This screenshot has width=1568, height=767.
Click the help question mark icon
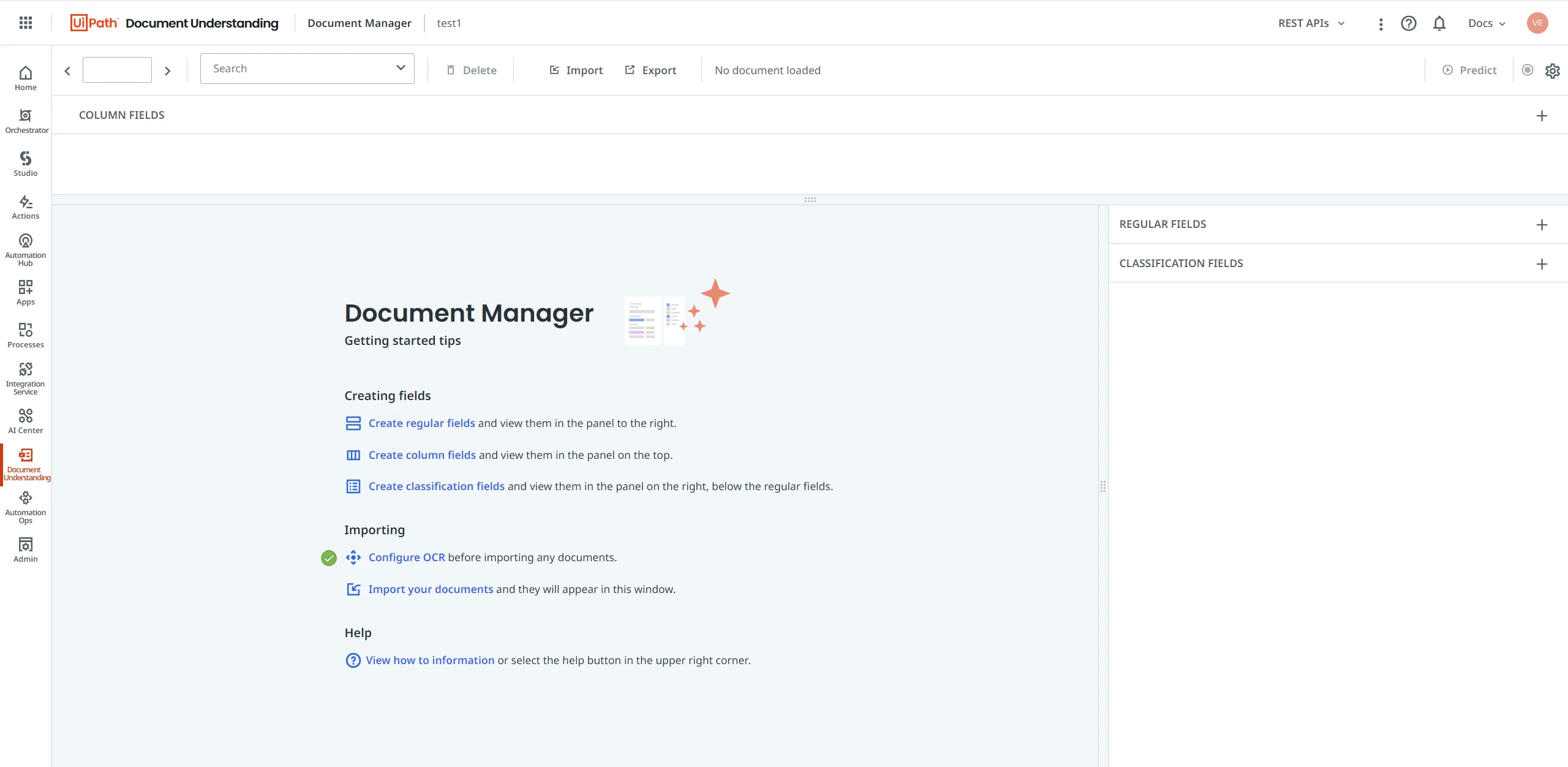point(1409,23)
